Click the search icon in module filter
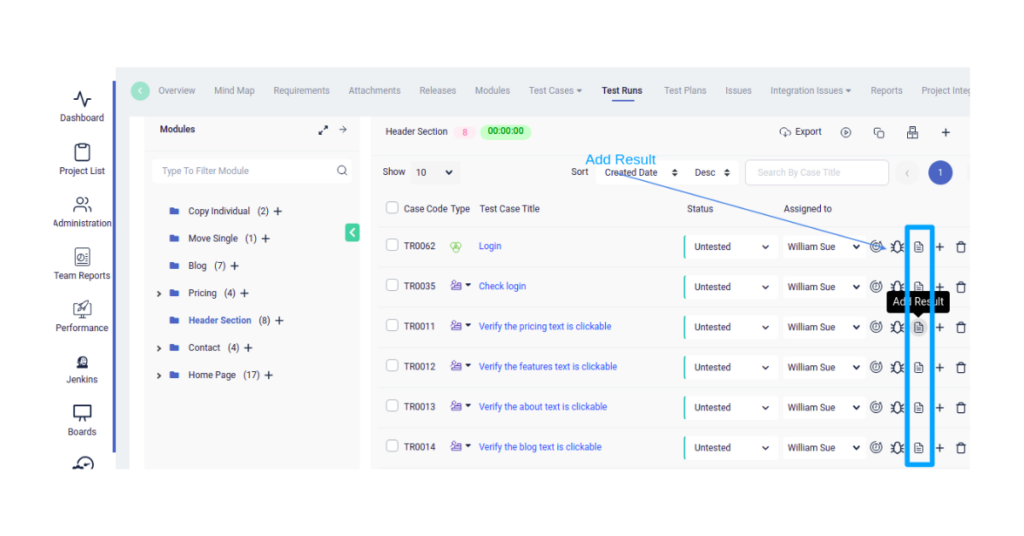The image size is (1024, 536). pyautogui.click(x=342, y=171)
